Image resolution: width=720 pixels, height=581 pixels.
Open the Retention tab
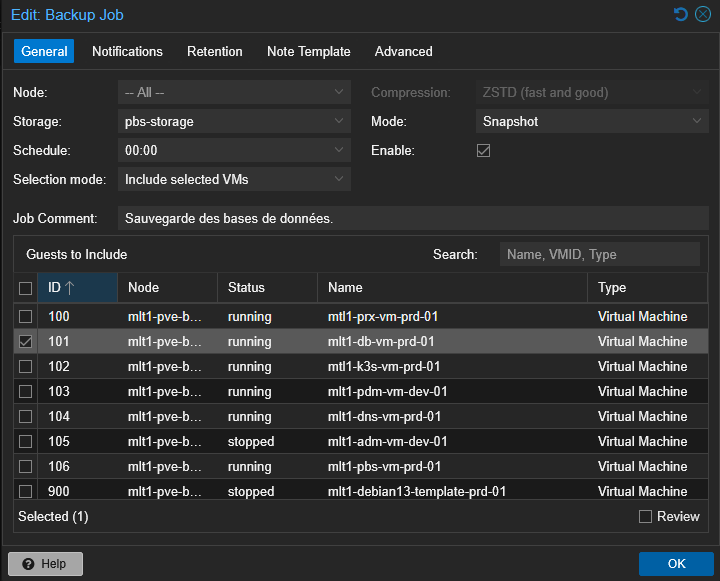coord(214,51)
